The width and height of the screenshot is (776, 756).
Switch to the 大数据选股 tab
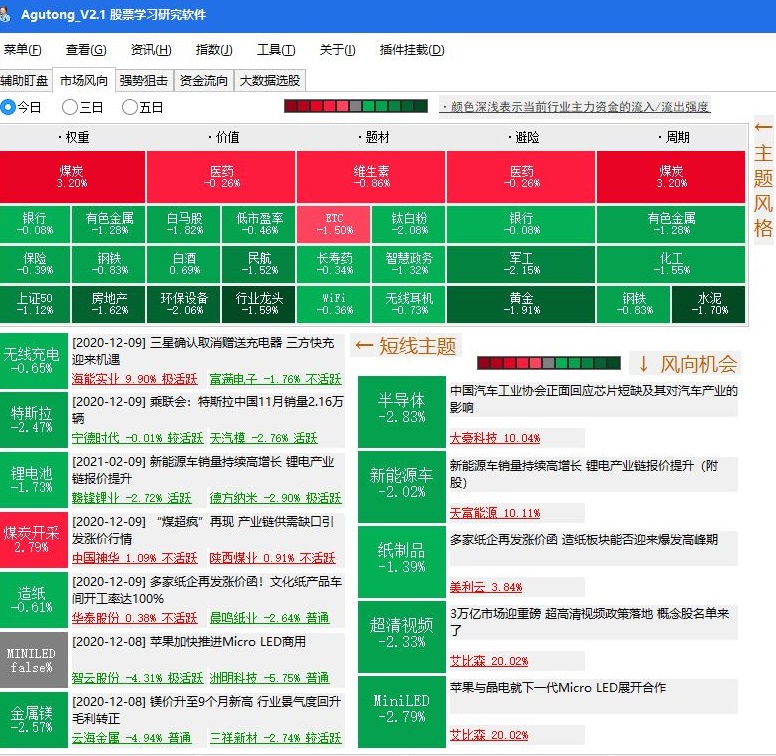click(x=269, y=81)
